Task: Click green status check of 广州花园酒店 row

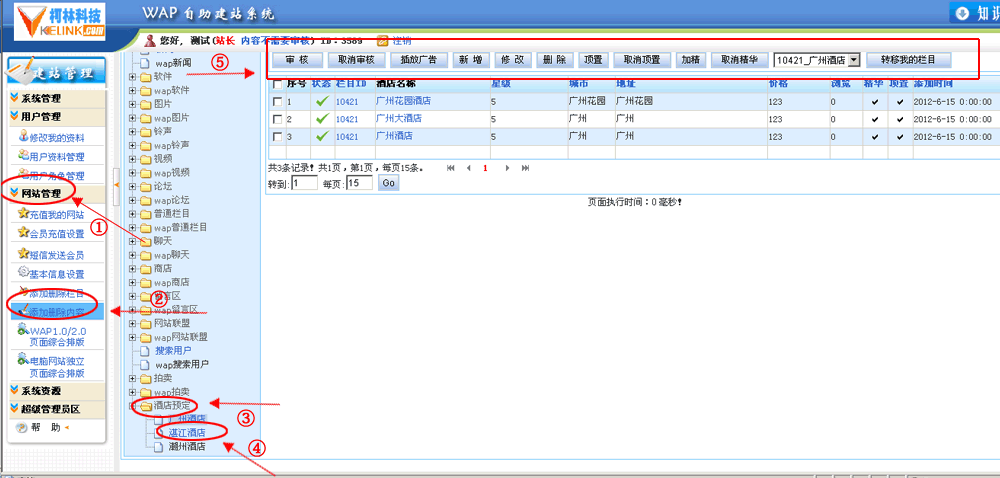Action: (322, 101)
